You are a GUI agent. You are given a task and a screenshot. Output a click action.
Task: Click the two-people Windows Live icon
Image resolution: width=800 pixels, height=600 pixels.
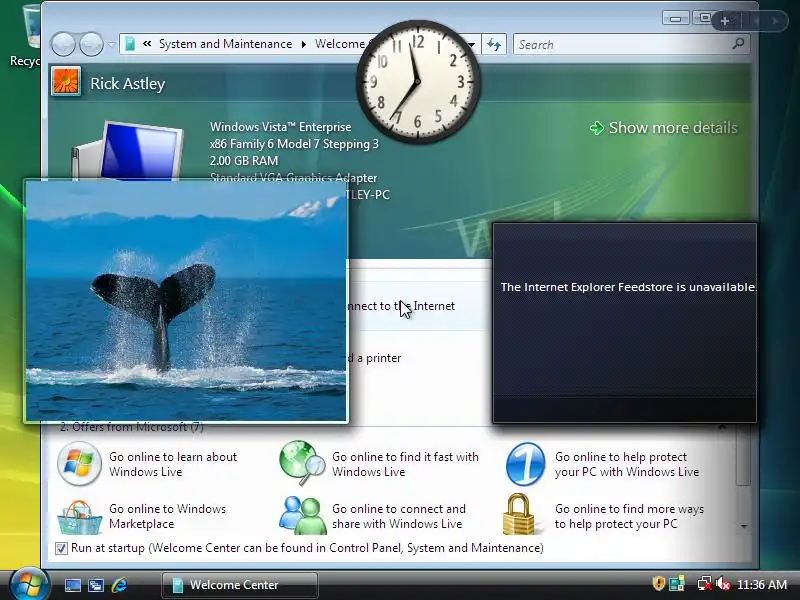click(303, 515)
